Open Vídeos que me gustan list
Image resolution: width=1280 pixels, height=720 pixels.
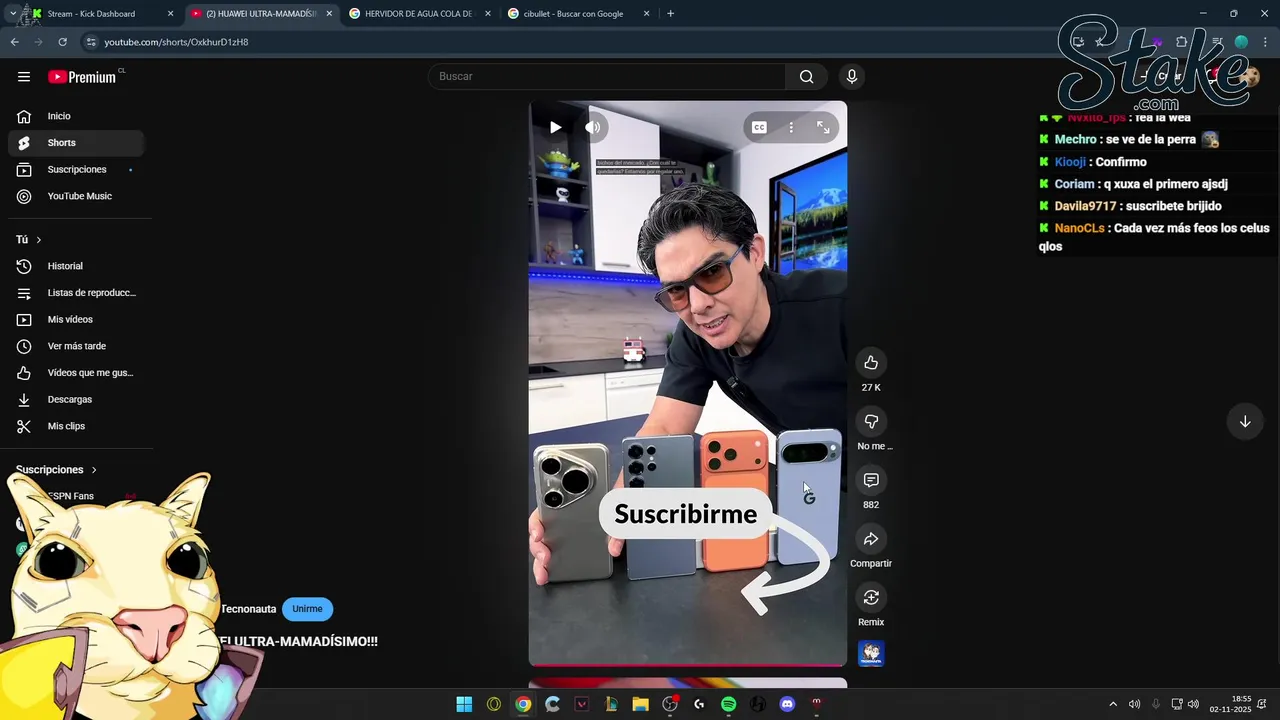76,373
